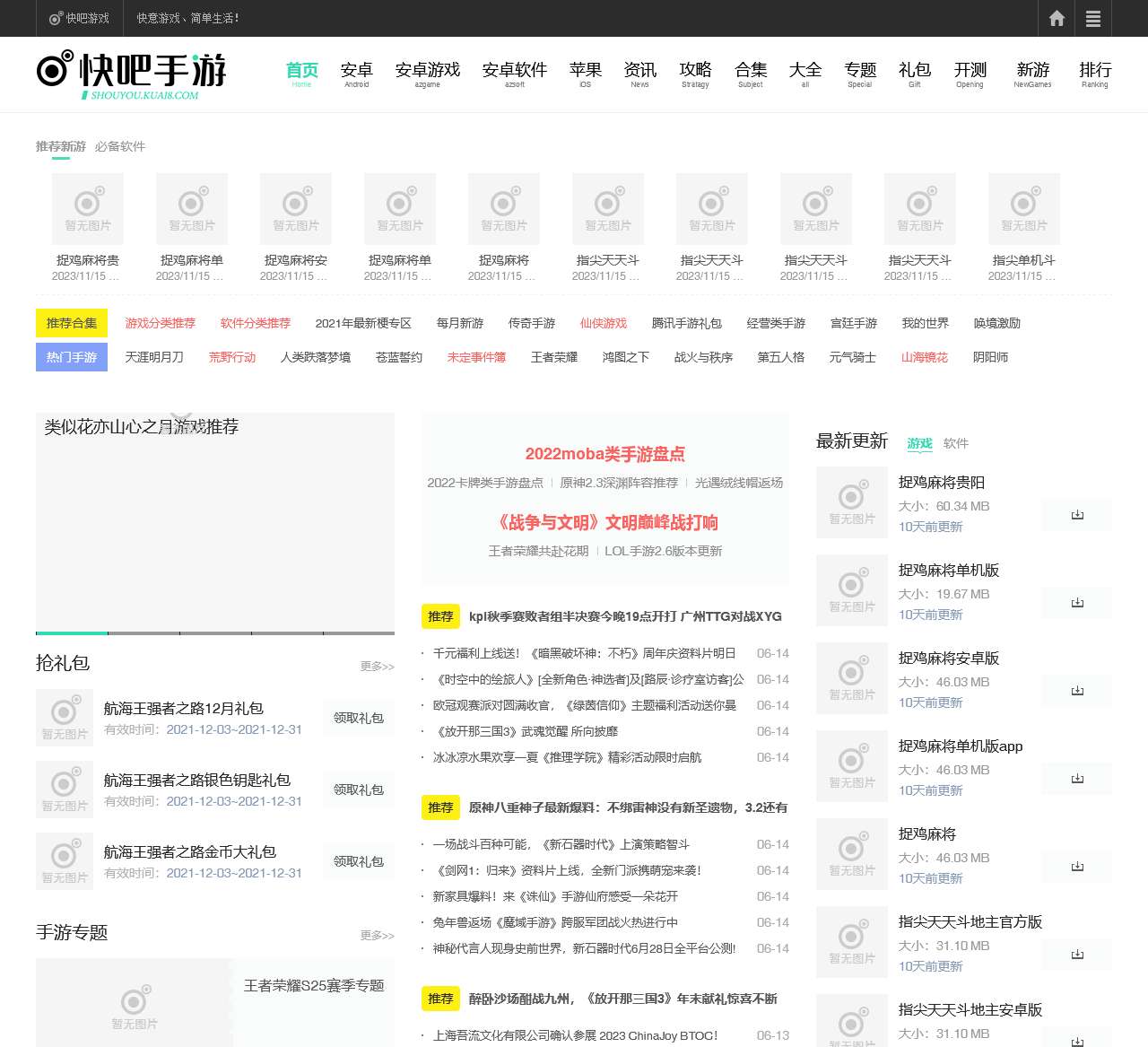
Task: Expand more gift packs via 抢礼包 更多>>
Action: pyautogui.click(x=376, y=667)
